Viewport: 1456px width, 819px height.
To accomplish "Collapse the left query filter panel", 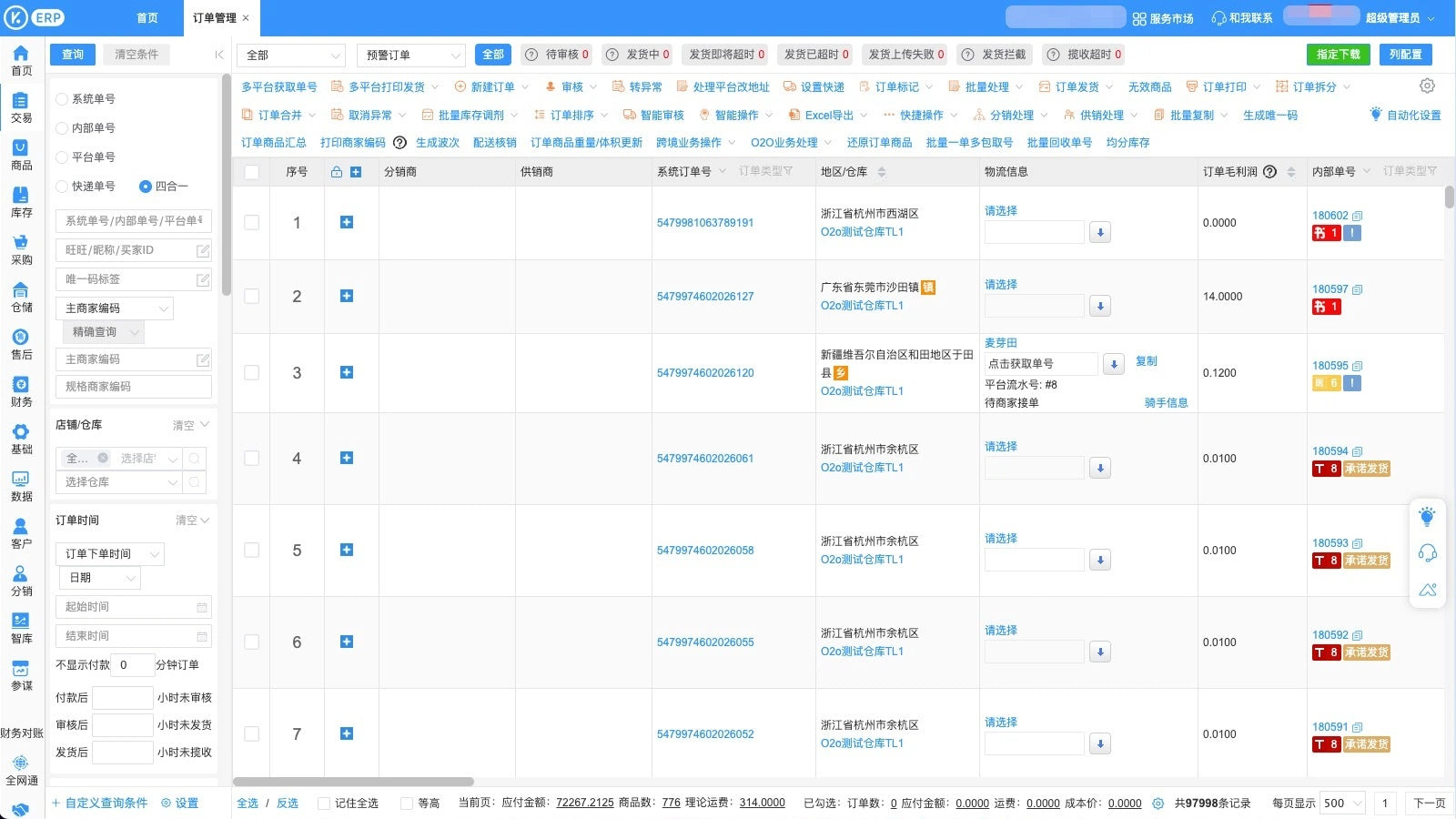I will pyautogui.click(x=218, y=55).
